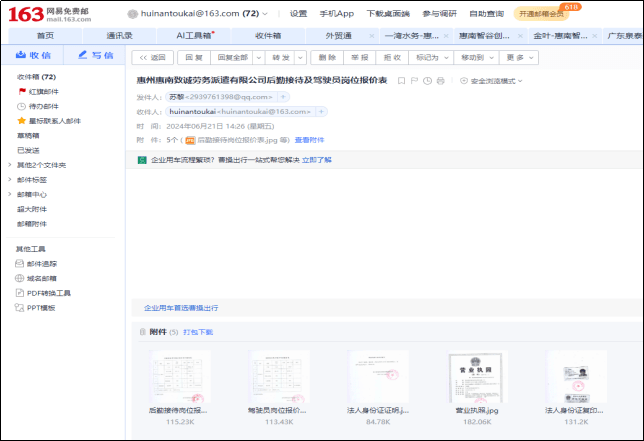
Task: Open the 营业执照.jpg attachment thumbnail
Action: pyautogui.click(x=477, y=377)
